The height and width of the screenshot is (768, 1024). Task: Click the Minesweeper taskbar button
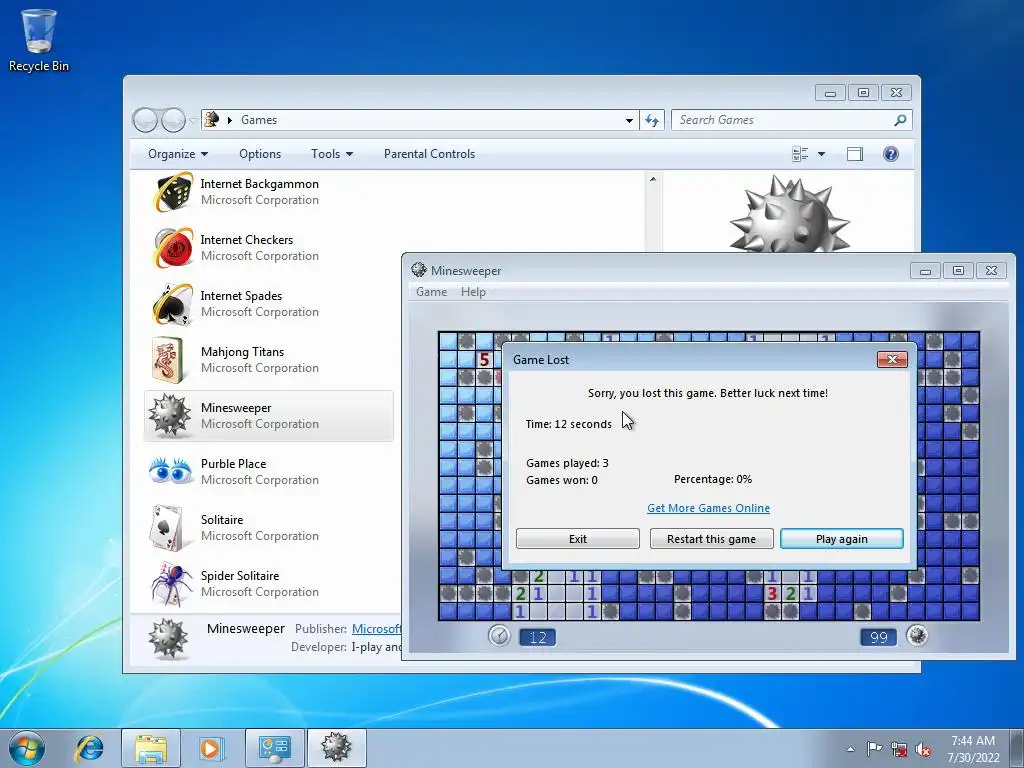click(x=336, y=748)
